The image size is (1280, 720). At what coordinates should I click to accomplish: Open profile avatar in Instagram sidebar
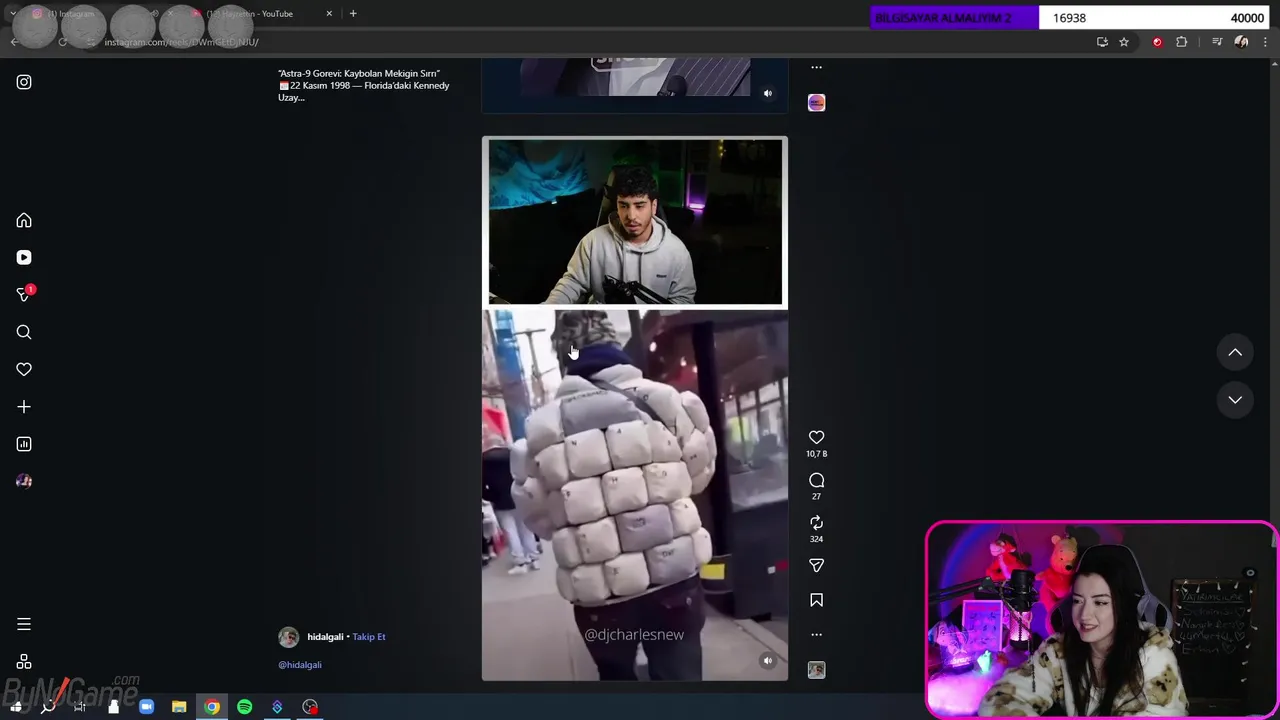tap(24, 481)
